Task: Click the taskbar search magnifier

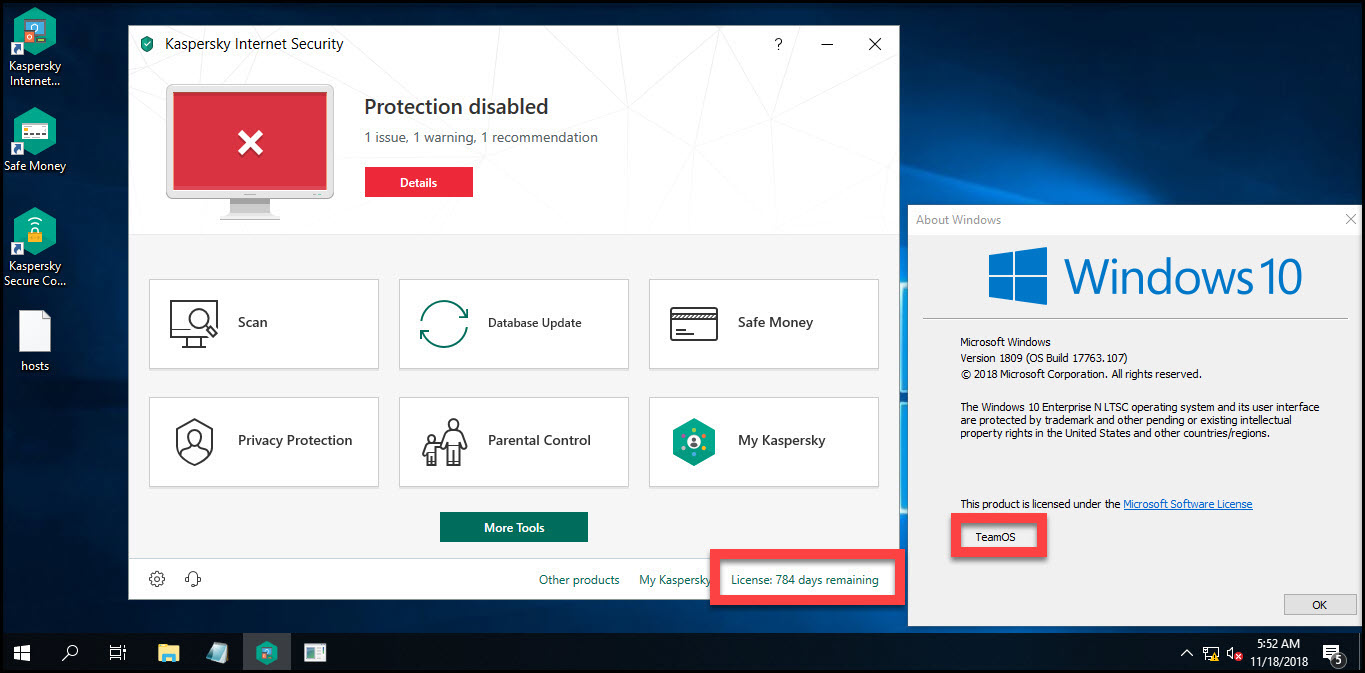Action: (x=70, y=653)
